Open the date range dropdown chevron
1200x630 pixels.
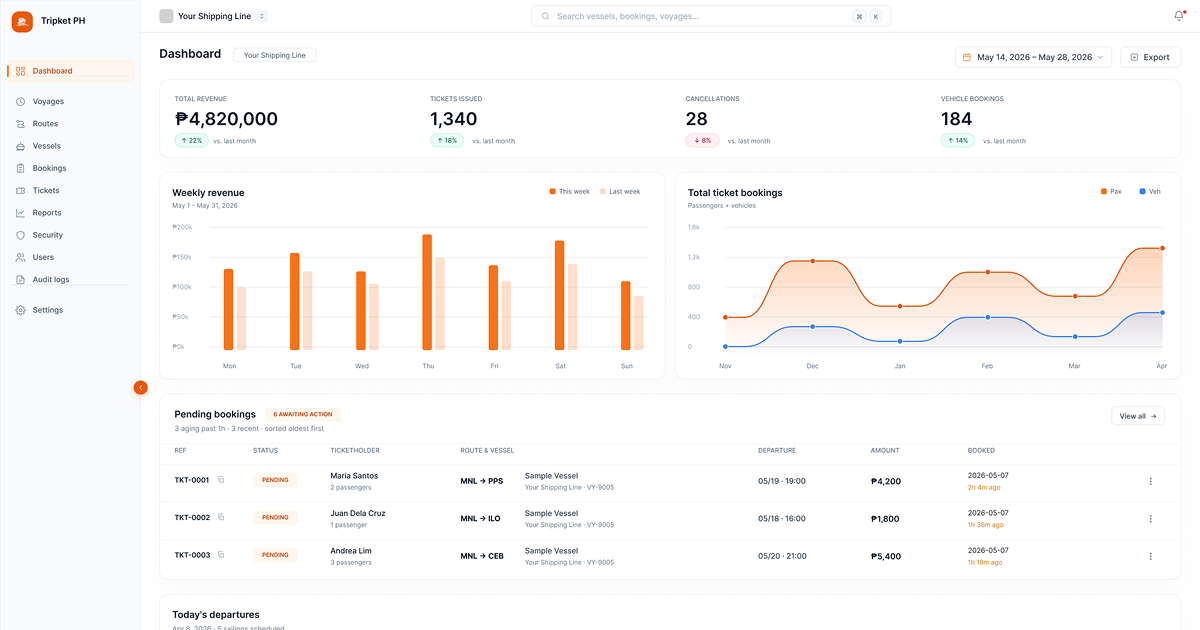1101,57
